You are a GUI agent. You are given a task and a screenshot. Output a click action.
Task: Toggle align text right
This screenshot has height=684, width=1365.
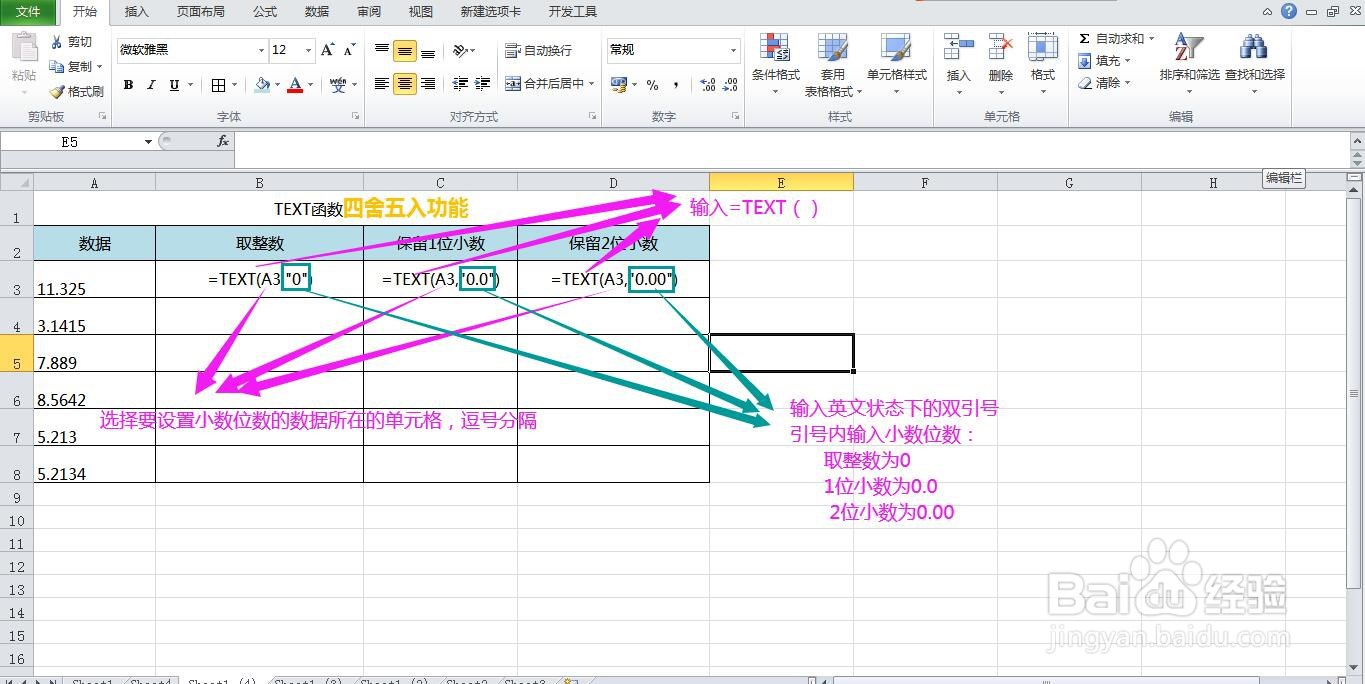tap(428, 84)
